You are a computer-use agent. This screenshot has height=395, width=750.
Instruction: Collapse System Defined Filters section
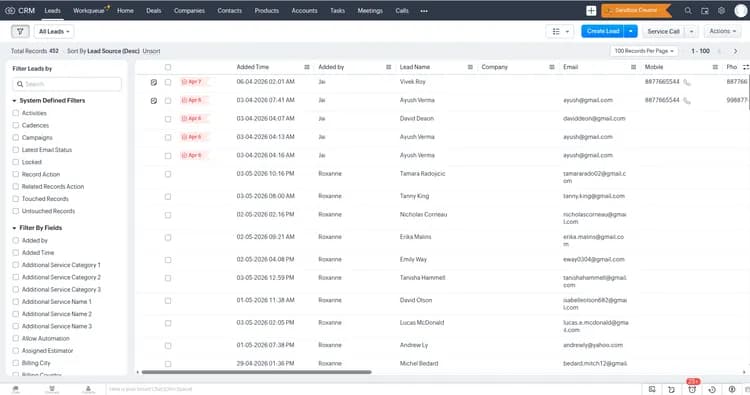[x=14, y=101]
